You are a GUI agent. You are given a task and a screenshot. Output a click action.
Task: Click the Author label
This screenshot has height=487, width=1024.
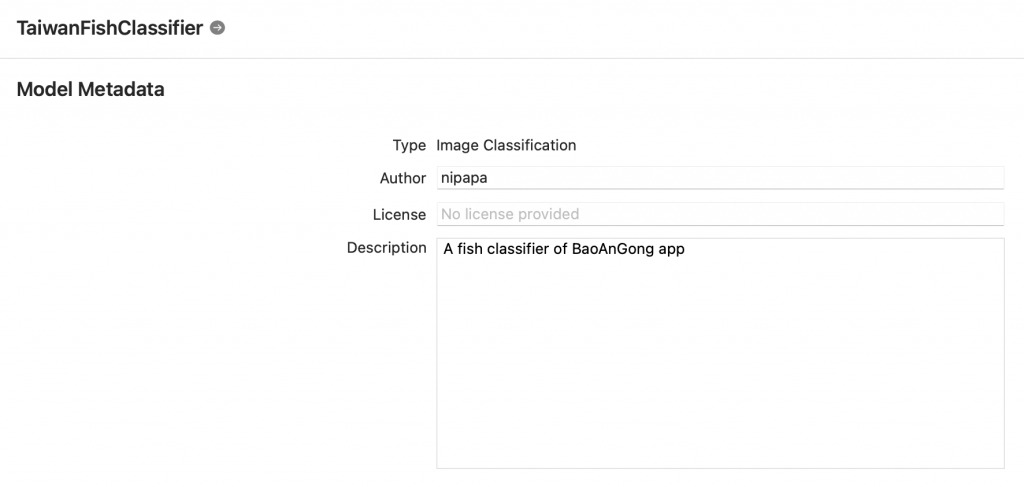(x=403, y=178)
